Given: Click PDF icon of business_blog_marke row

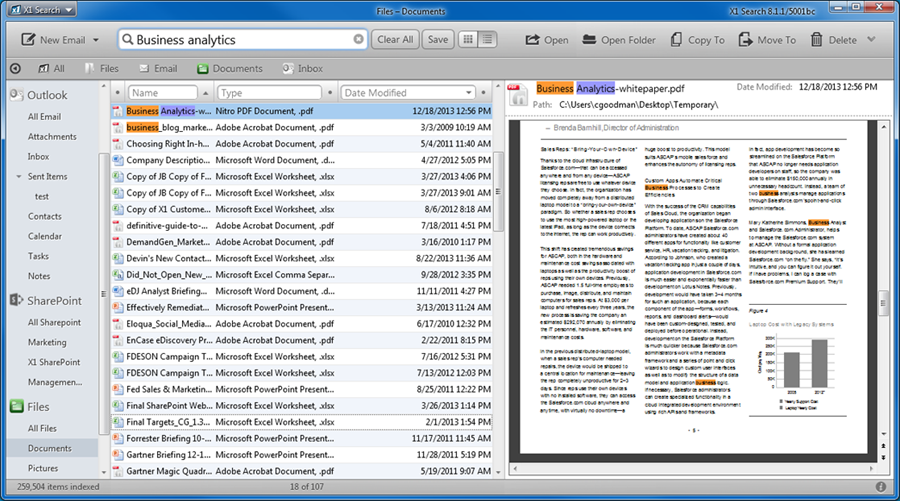Looking at the screenshot, I should coord(118,127).
